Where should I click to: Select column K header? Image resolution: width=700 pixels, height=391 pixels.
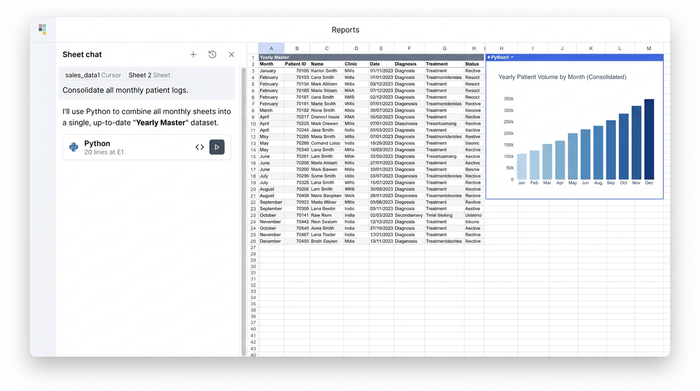pyautogui.click(x=591, y=48)
